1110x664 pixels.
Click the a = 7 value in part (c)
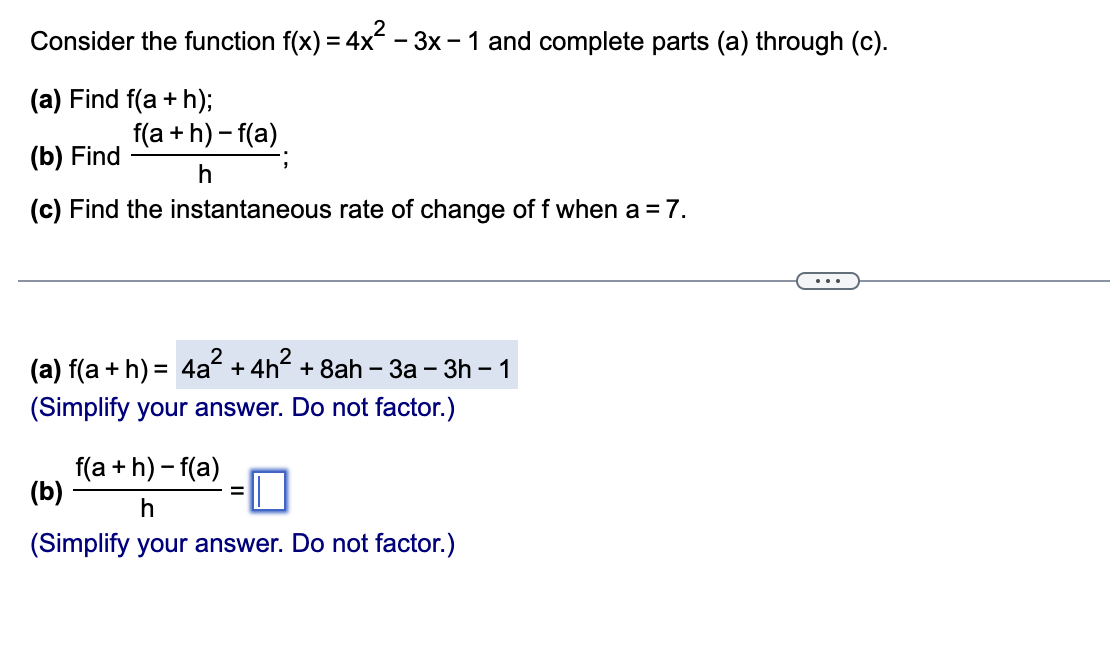coord(653,209)
